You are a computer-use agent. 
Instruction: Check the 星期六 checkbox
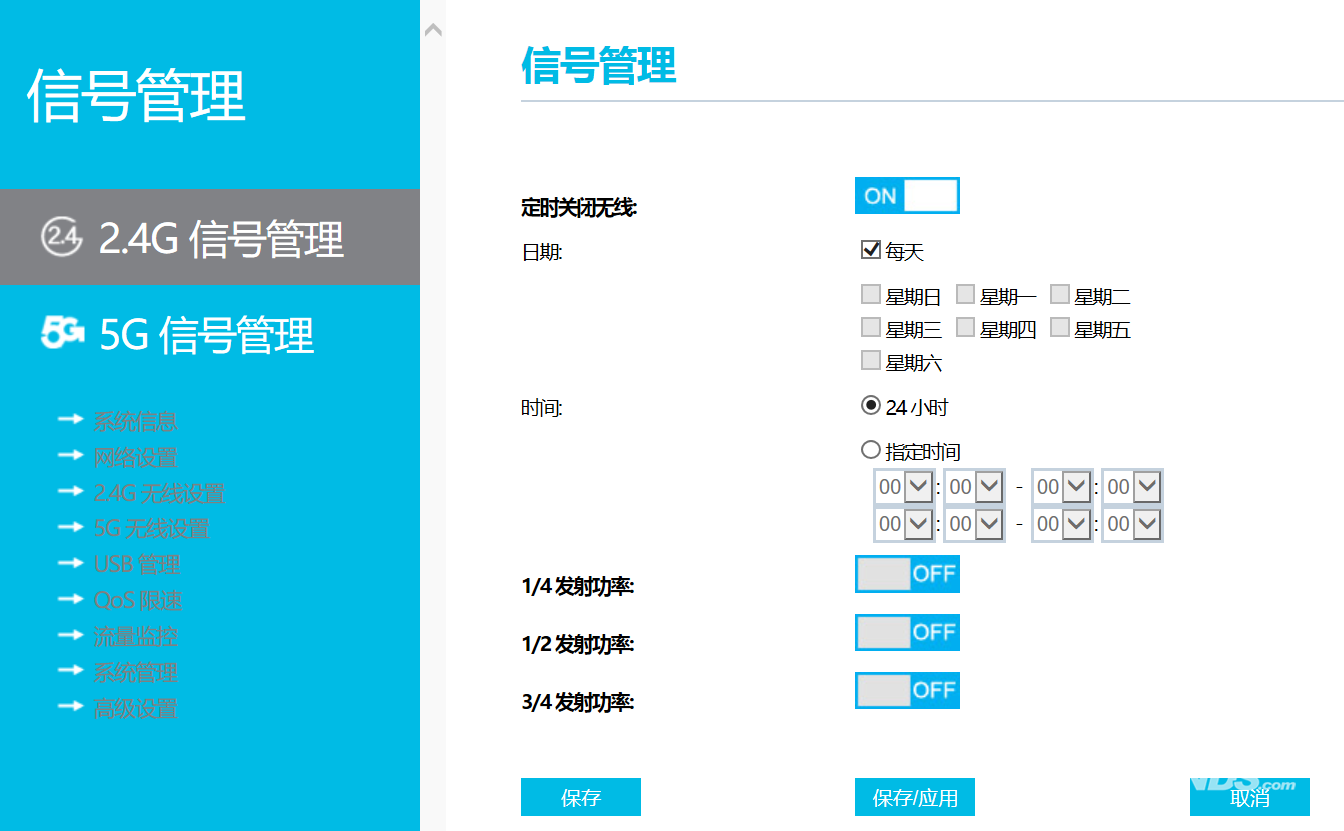[x=870, y=360]
